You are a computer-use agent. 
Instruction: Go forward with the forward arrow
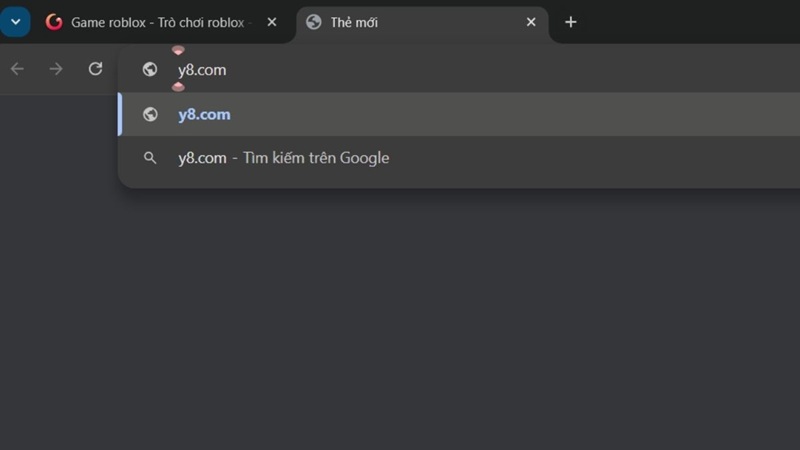[56, 69]
